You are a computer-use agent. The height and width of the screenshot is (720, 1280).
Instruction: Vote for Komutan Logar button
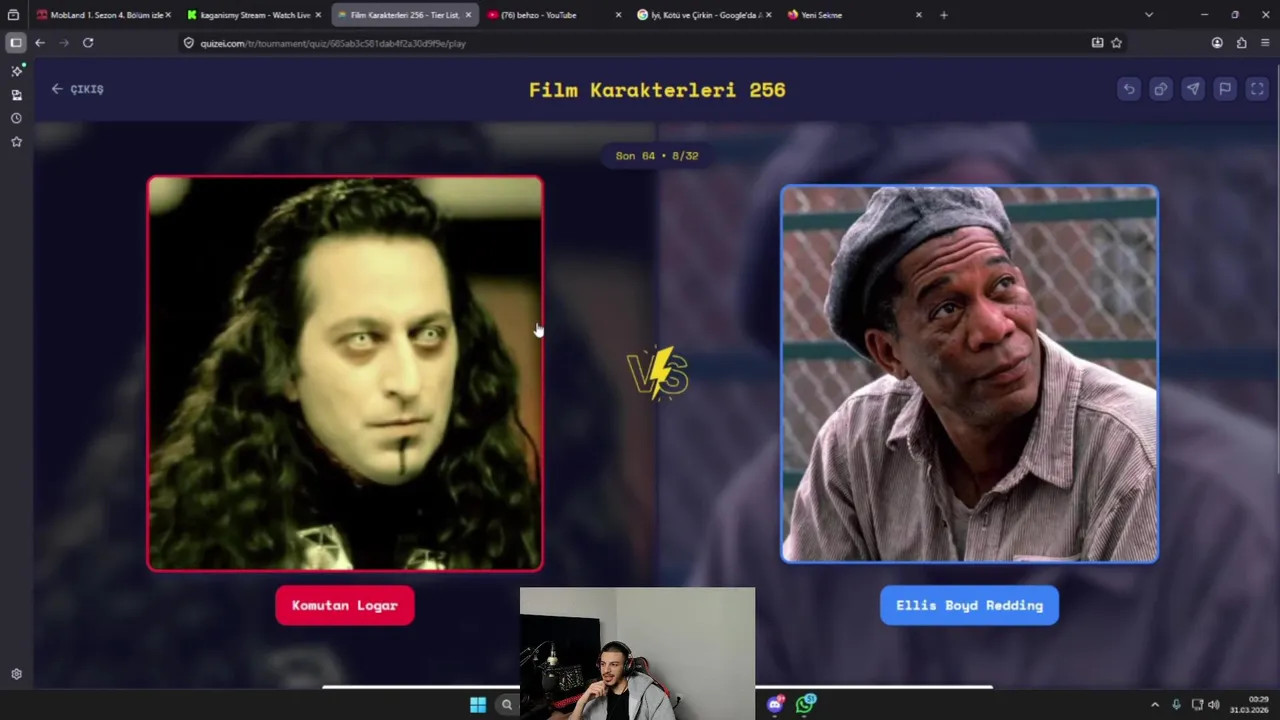point(345,605)
